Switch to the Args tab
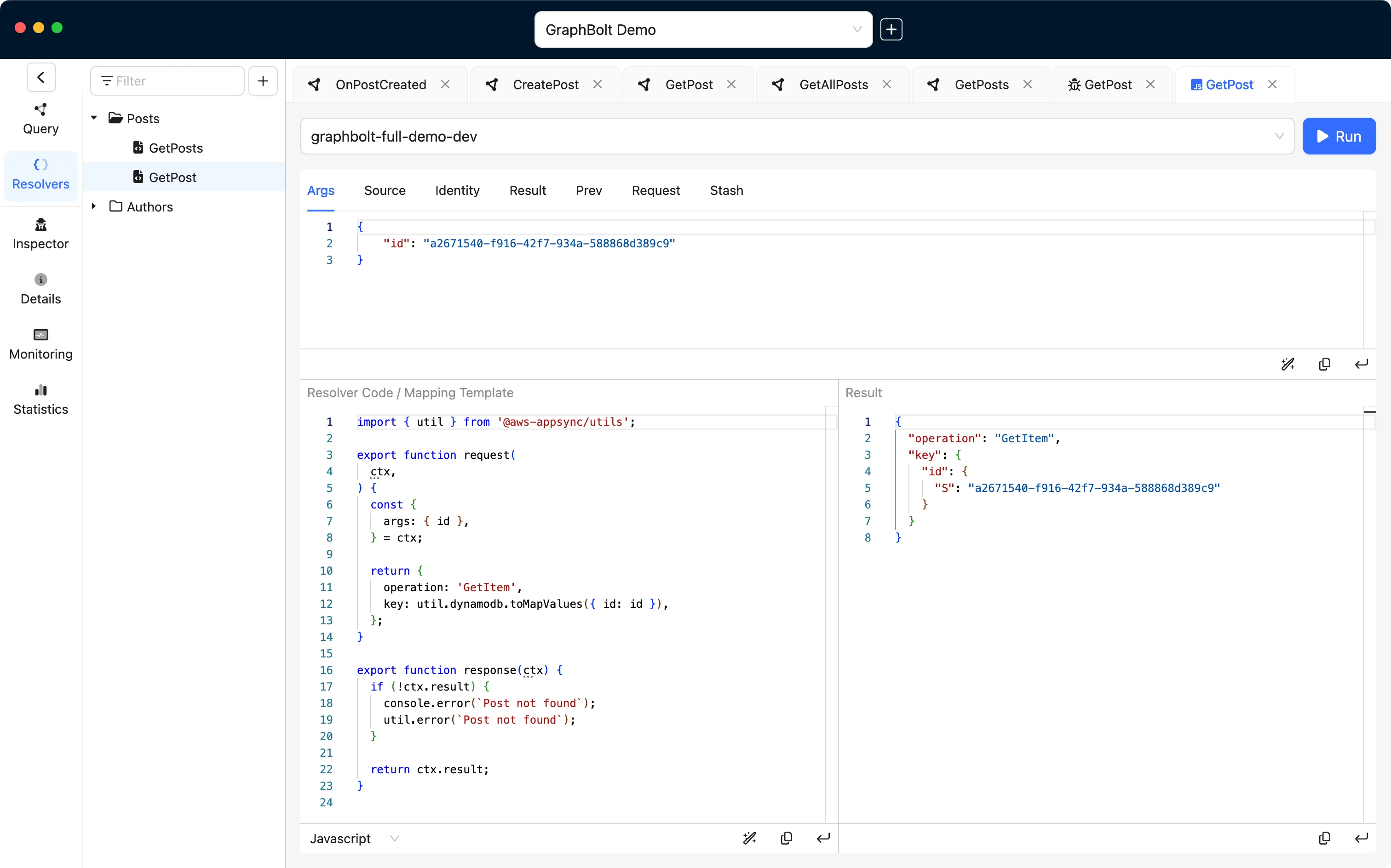 click(x=321, y=191)
